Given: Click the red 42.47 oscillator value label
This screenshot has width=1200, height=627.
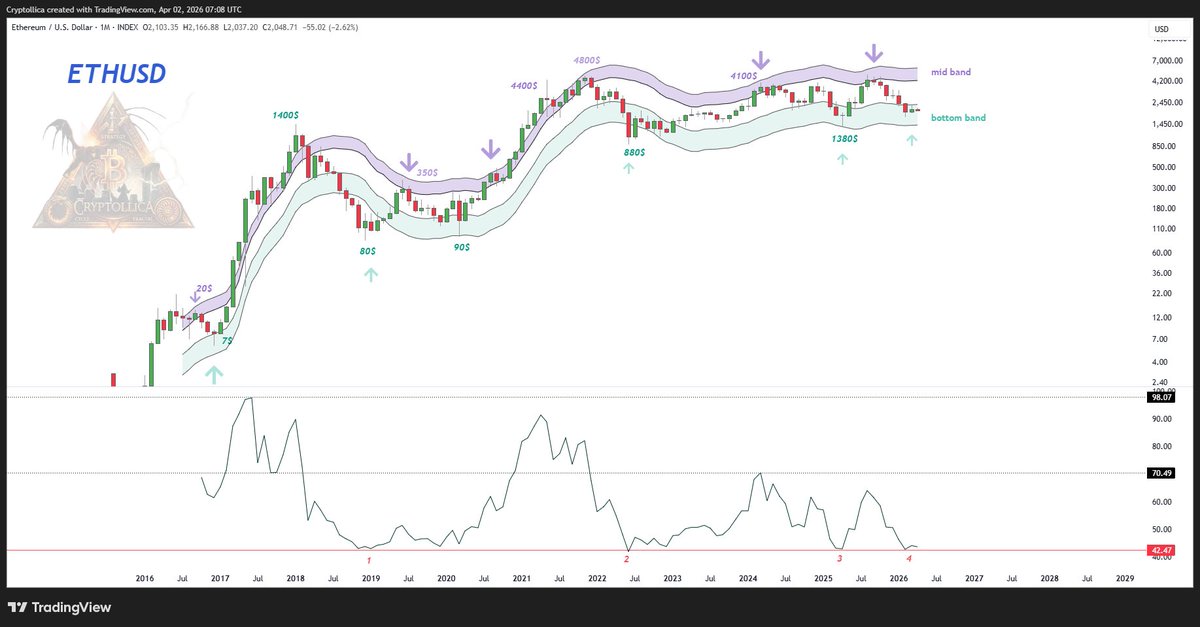Looking at the screenshot, I should point(1161,550).
